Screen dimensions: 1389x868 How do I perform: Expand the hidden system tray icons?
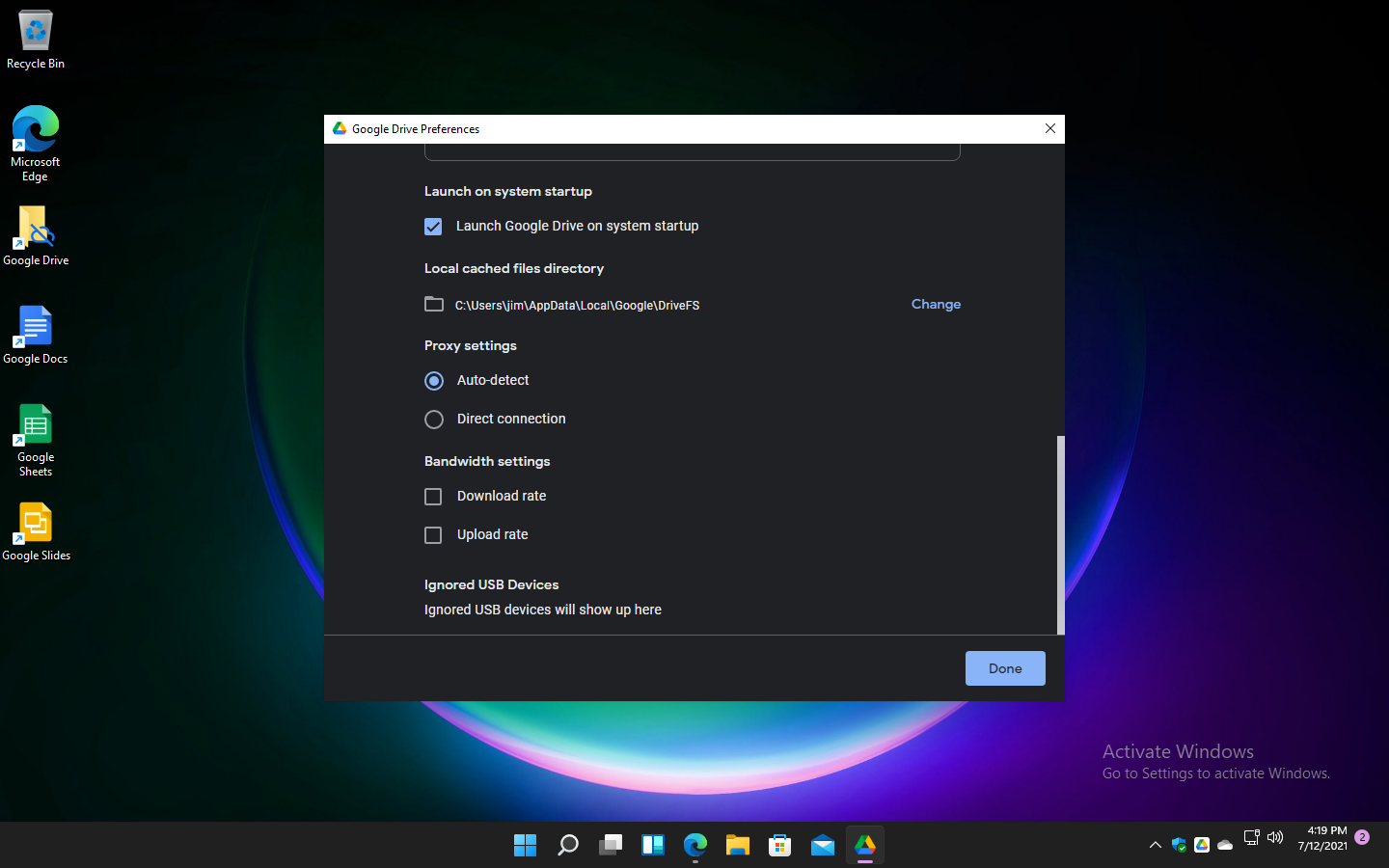click(1155, 844)
